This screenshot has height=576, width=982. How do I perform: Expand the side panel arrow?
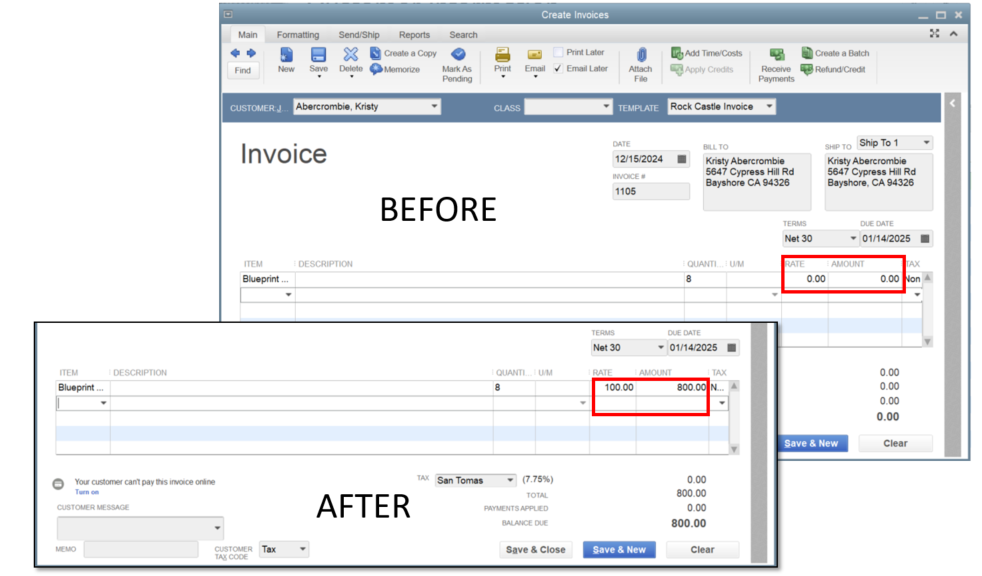(953, 103)
